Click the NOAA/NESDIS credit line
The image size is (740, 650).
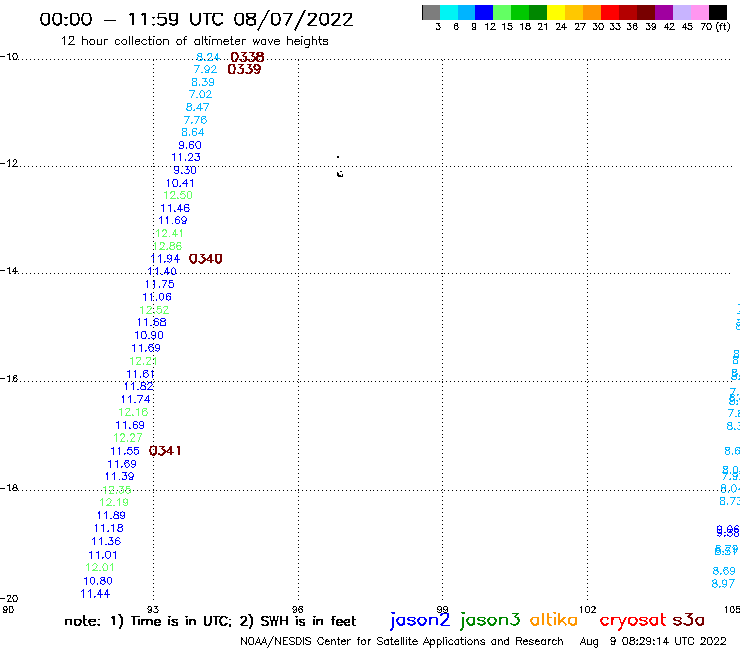click(402, 642)
